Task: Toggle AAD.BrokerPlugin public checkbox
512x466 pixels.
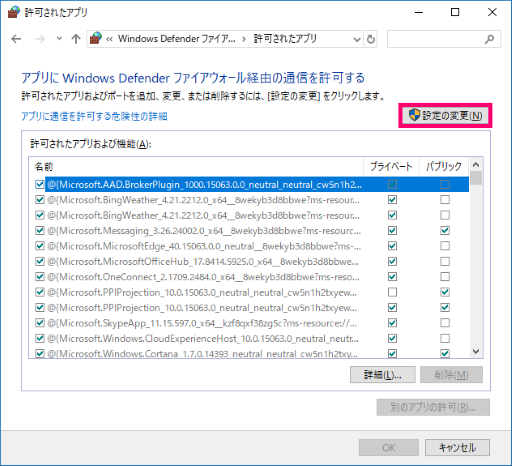Action: click(445, 184)
